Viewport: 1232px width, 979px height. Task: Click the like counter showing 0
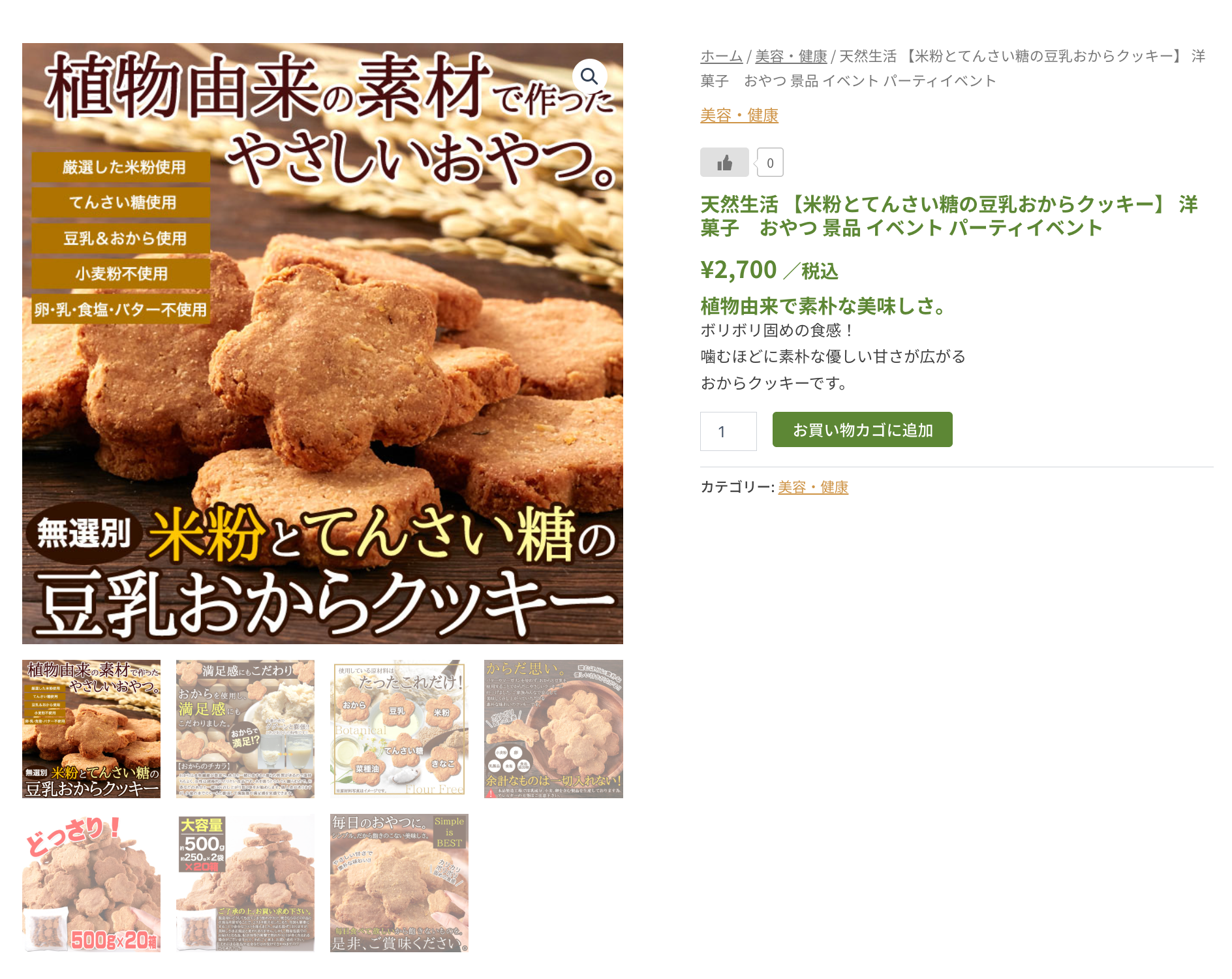coord(770,163)
